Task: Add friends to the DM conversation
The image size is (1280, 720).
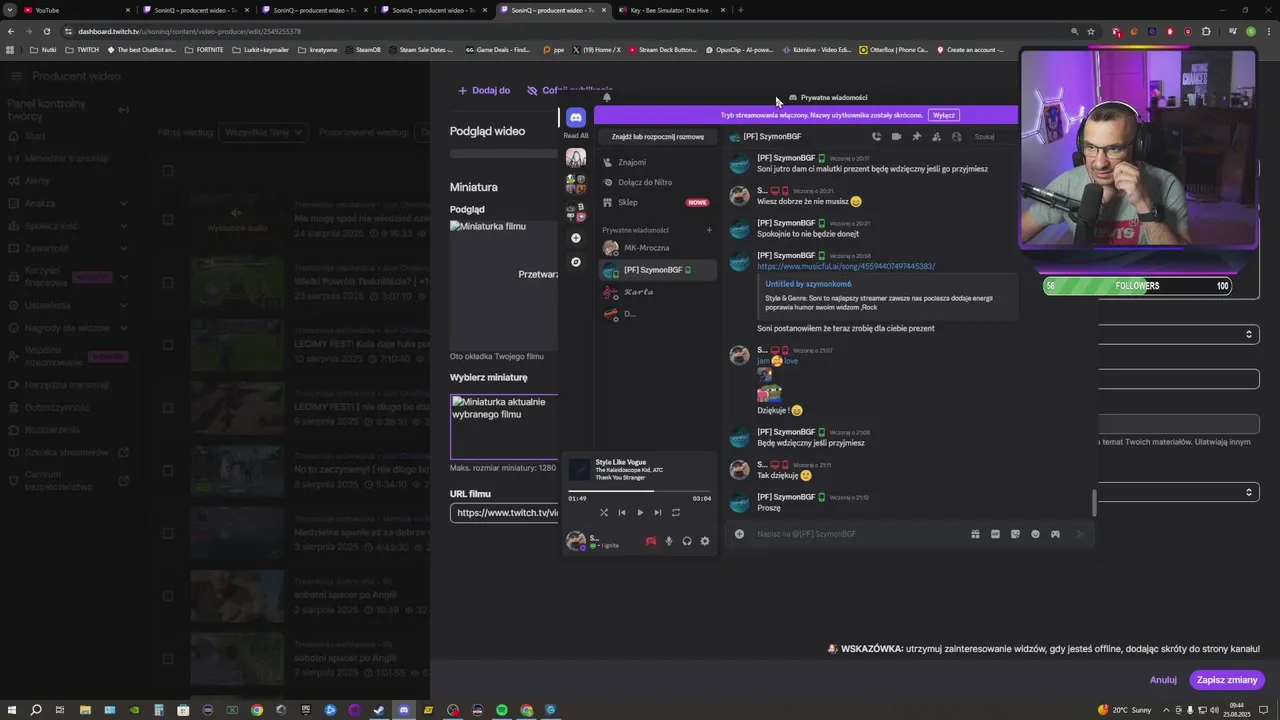Action: click(936, 136)
